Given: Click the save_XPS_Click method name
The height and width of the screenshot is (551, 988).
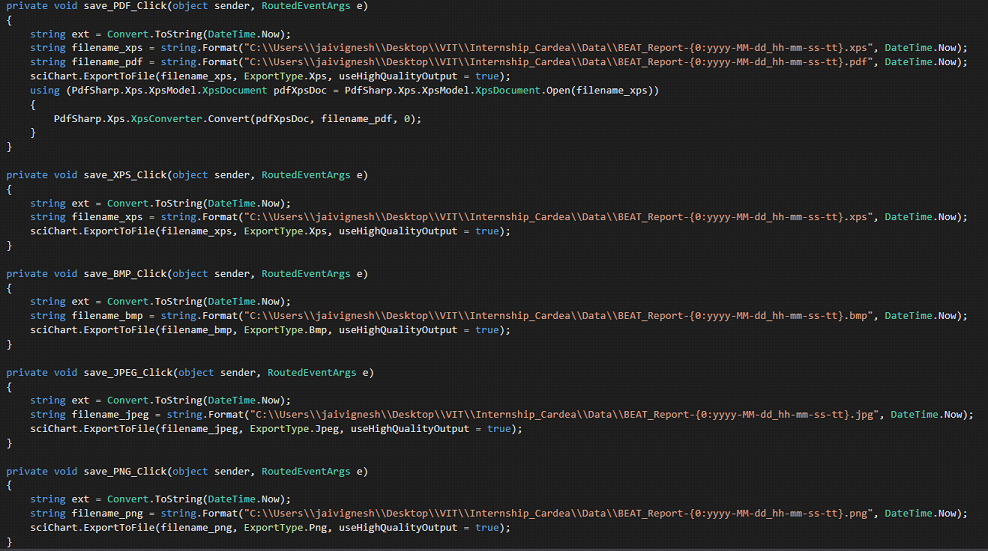Looking at the screenshot, I should pos(125,175).
